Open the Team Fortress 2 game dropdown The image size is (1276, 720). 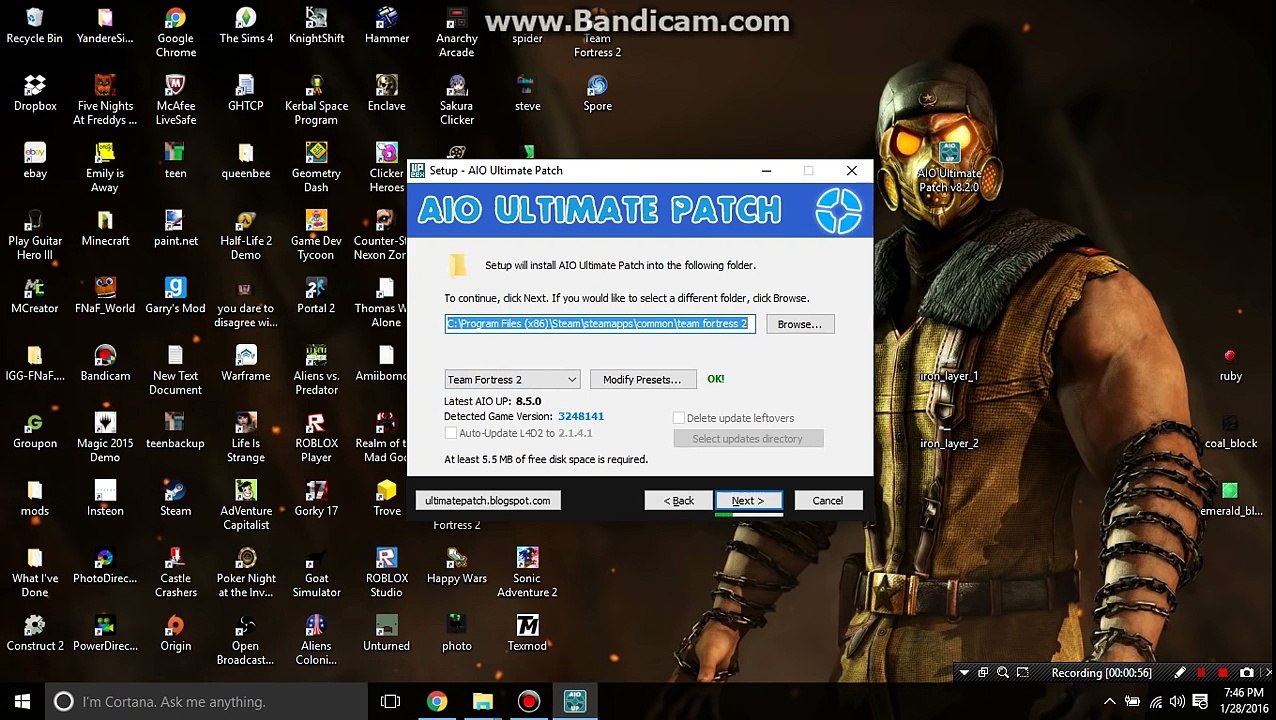point(512,380)
